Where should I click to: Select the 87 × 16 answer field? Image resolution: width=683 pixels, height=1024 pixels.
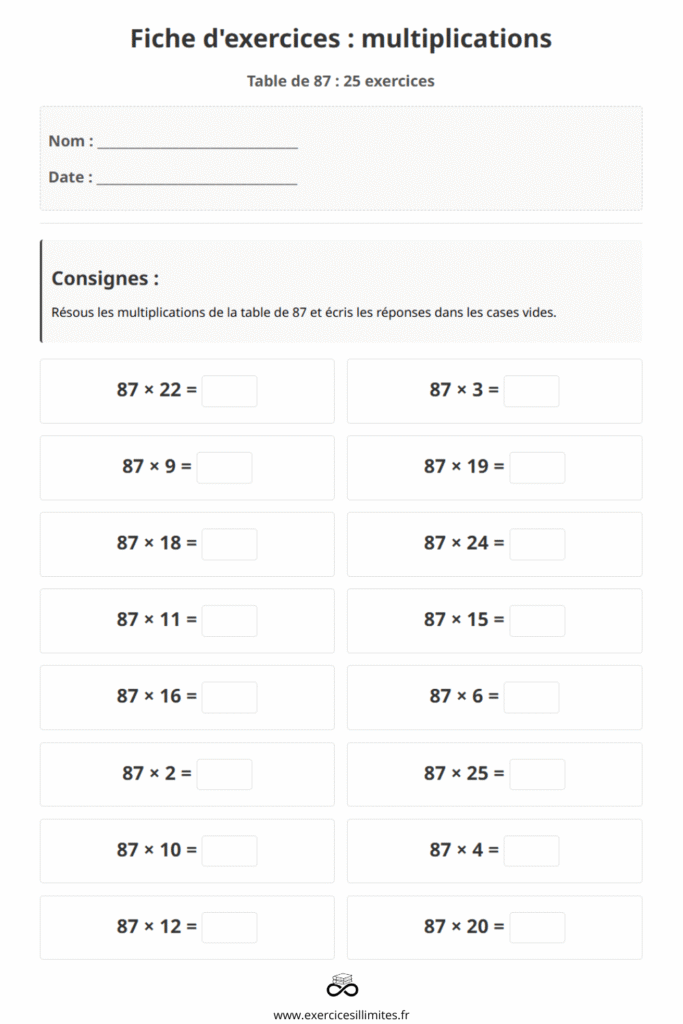pos(229,697)
